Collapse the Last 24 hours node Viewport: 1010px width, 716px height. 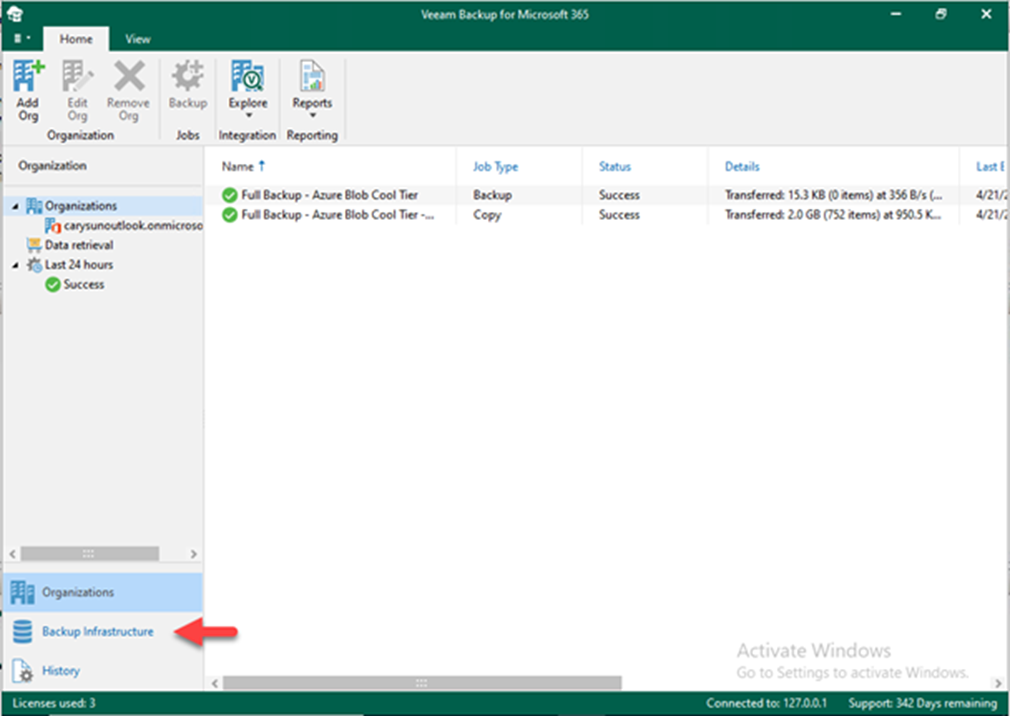pos(15,265)
